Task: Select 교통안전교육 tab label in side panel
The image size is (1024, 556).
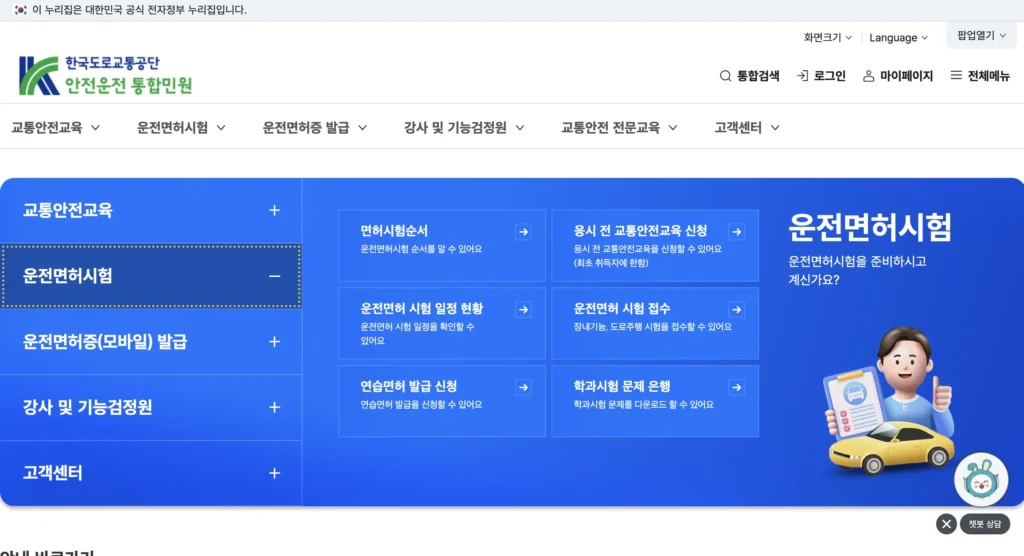Action: [67, 210]
